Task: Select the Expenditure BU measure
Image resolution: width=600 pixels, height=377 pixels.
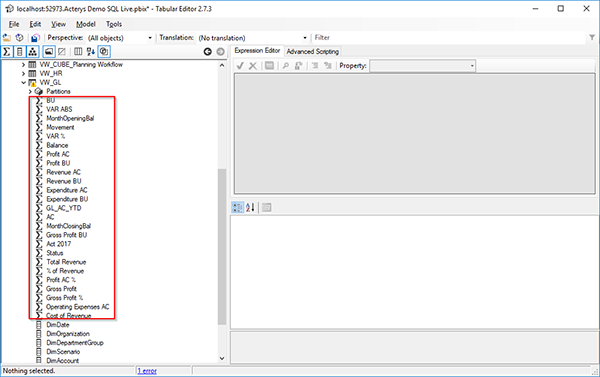Action: click(67, 199)
